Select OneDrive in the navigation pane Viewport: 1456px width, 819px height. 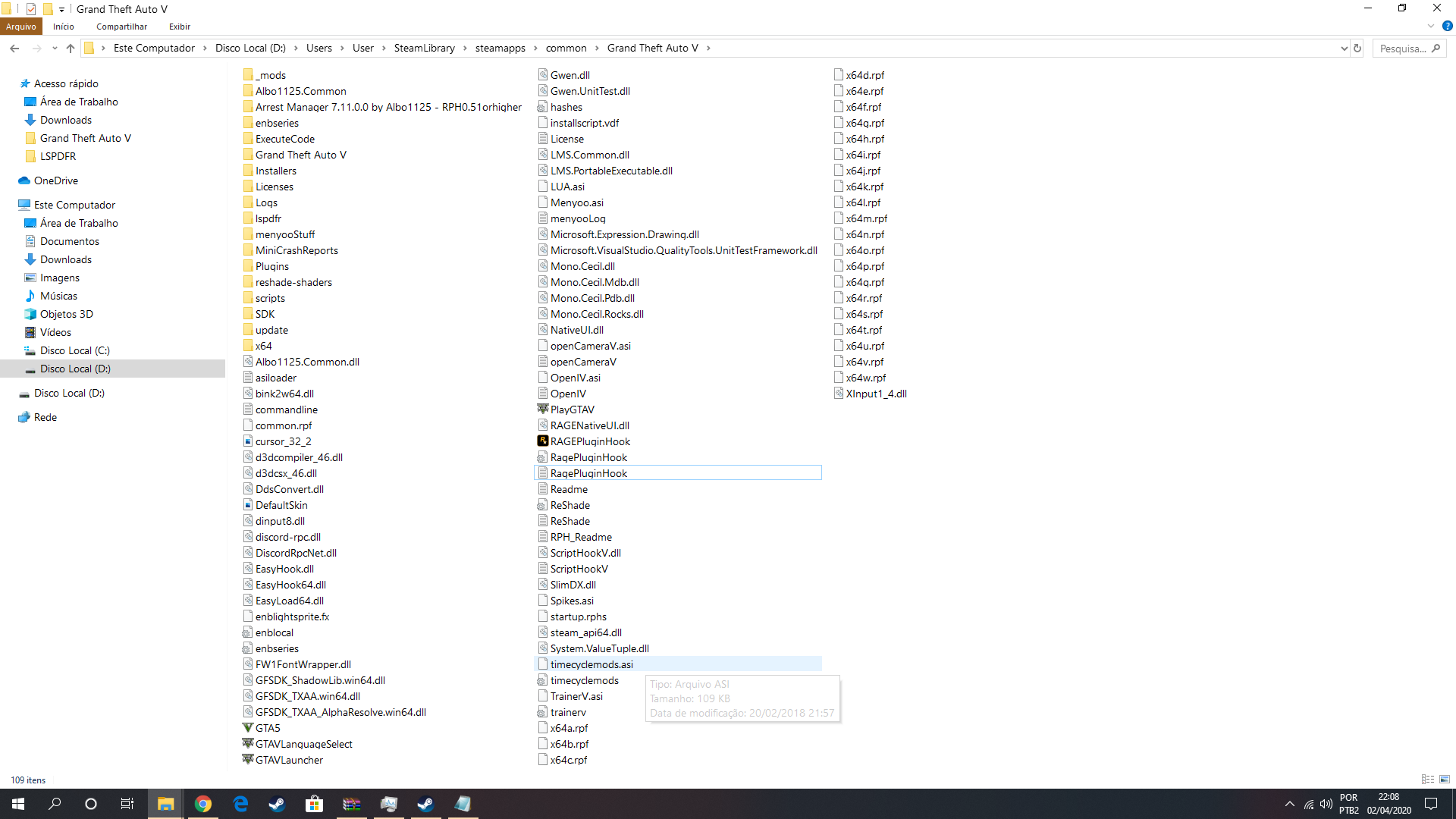[55, 180]
